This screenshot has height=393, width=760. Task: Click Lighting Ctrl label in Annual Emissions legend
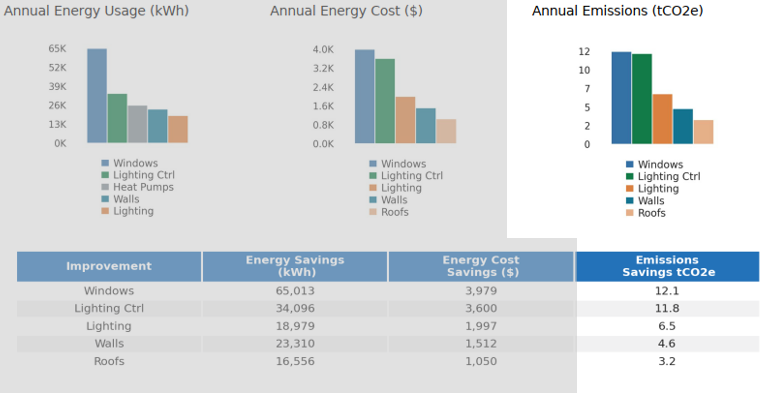point(669,177)
